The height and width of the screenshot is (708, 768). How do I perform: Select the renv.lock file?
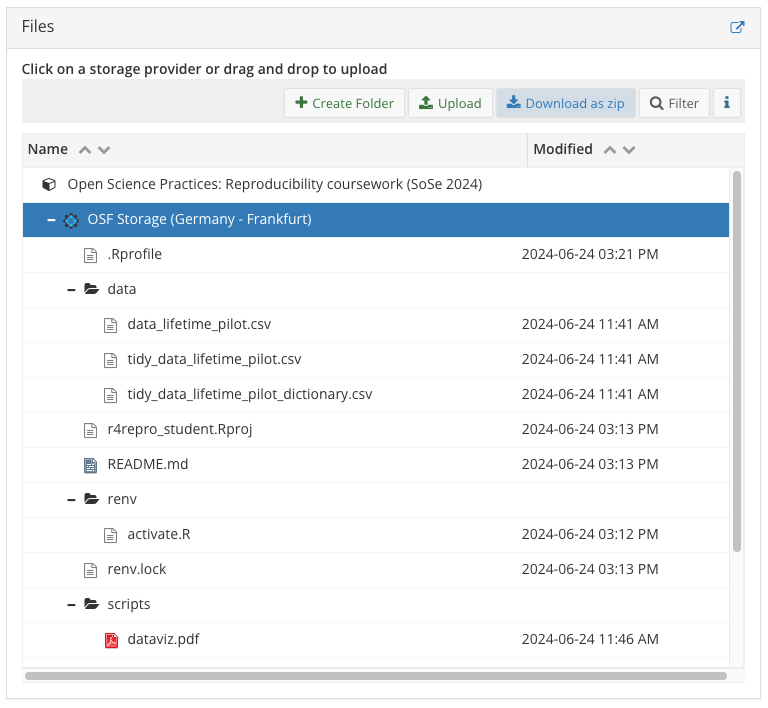pyautogui.click(x=137, y=570)
